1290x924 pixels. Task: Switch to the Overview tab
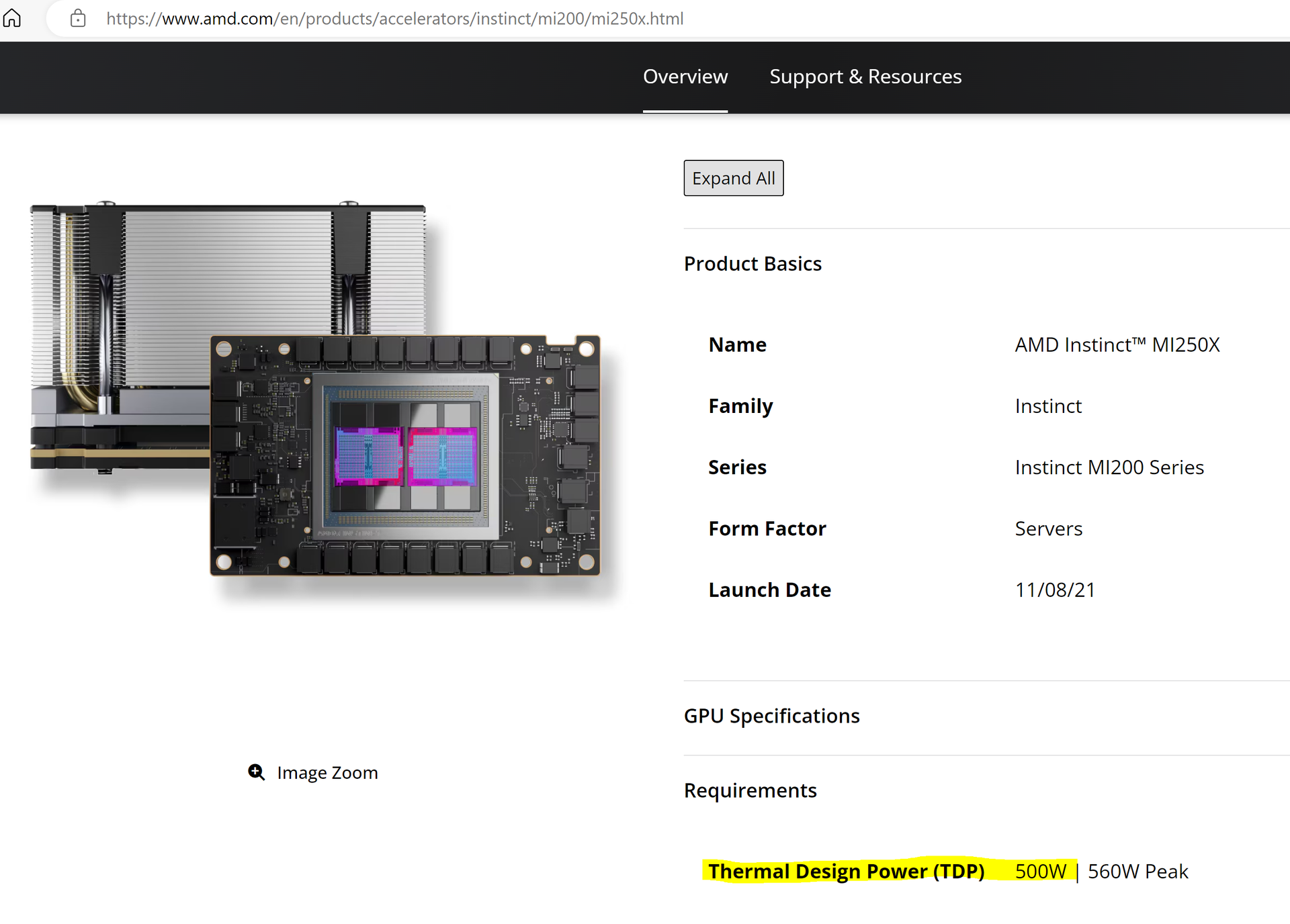[685, 77]
